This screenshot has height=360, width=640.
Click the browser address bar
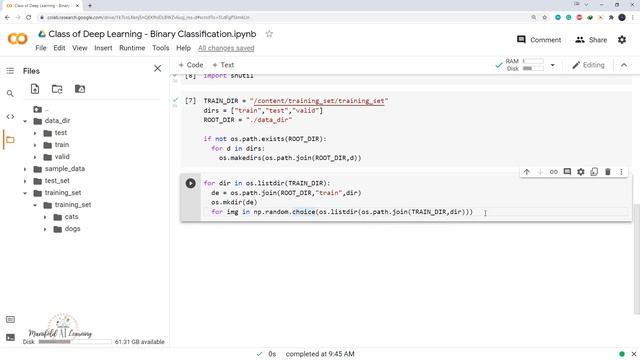point(282,17)
